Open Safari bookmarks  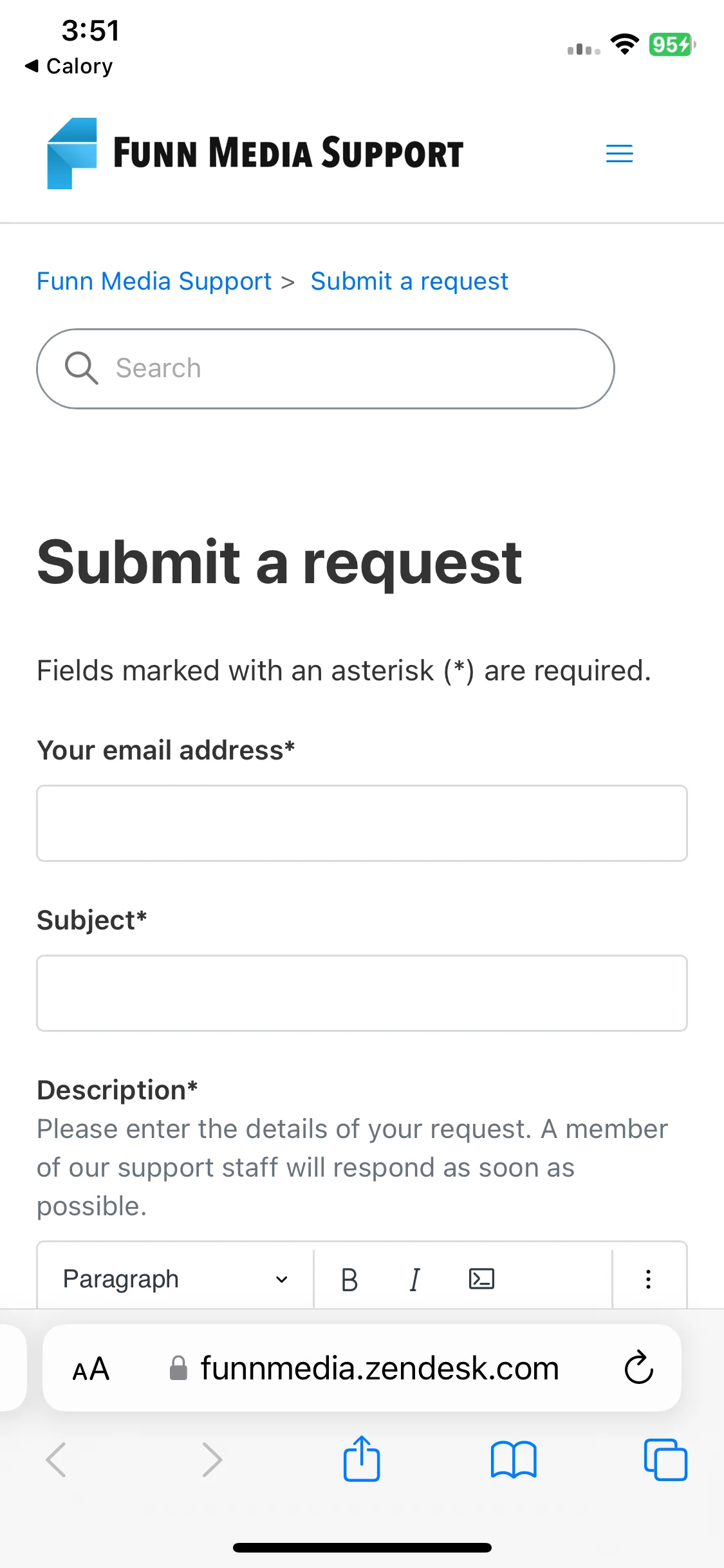click(x=514, y=1460)
